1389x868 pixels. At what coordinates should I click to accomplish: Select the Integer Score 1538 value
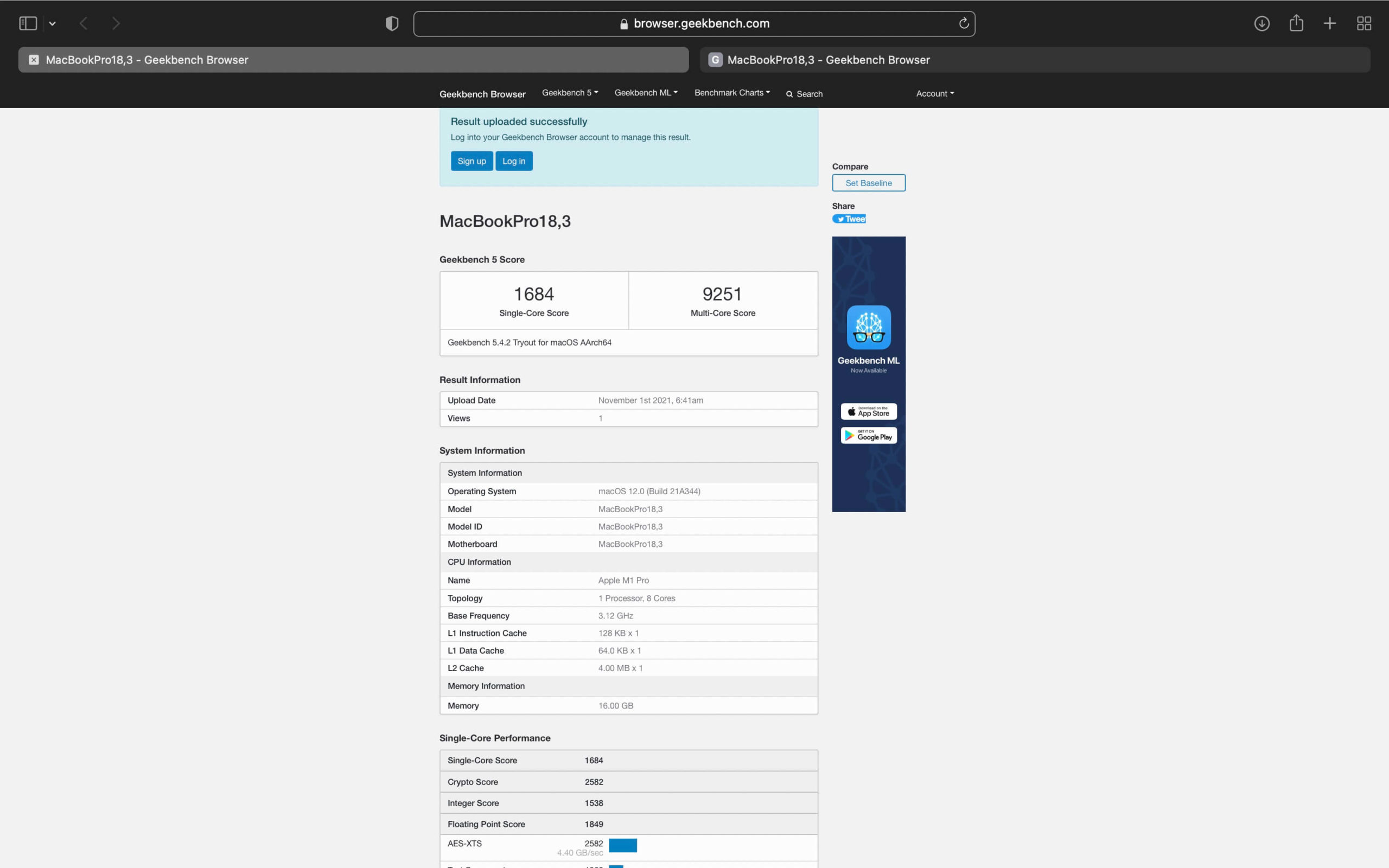pyautogui.click(x=594, y=803)
